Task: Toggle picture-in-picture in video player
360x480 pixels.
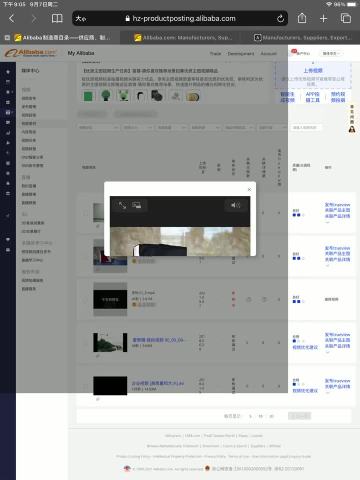Action: click(136, 205)
